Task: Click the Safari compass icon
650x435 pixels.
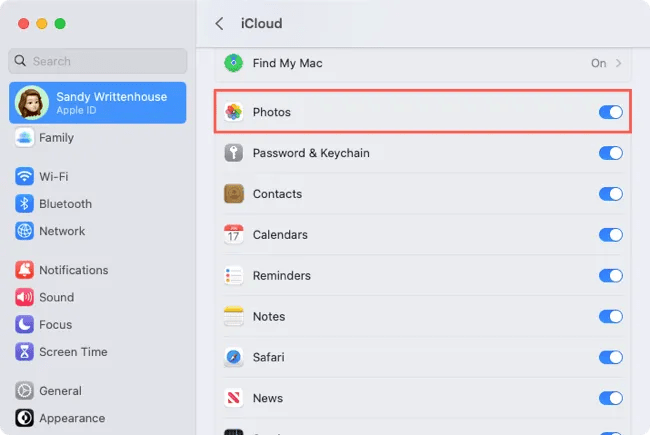Action: coord(234,357)
